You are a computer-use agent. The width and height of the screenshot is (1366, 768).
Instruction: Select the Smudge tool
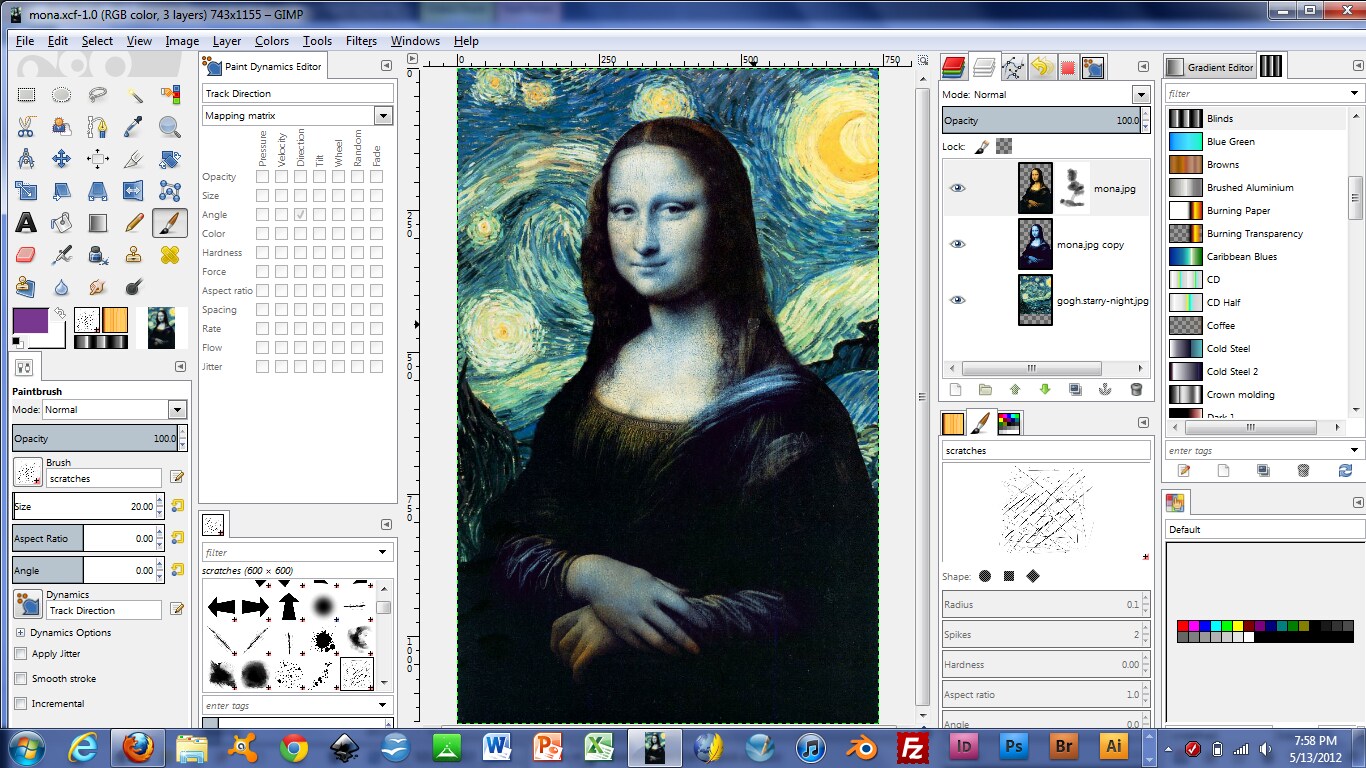(x=98, y=286)
